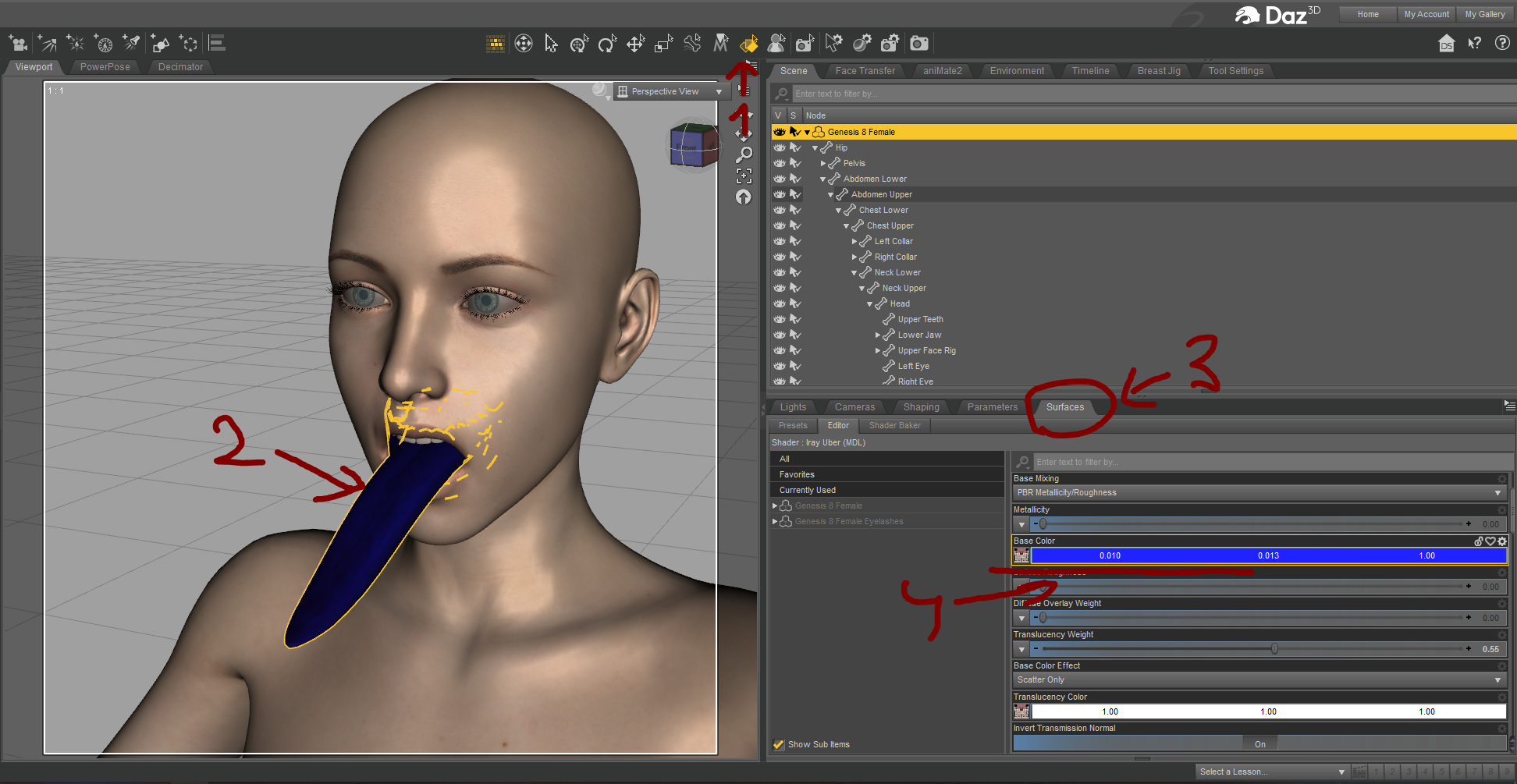This screenshot has height=784, width=1517.
Task: Click the white Translucency Color swatch
Action: click(1269, 711)
